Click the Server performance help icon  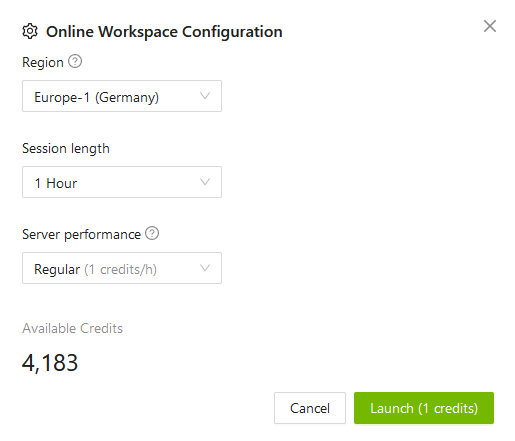152,233
